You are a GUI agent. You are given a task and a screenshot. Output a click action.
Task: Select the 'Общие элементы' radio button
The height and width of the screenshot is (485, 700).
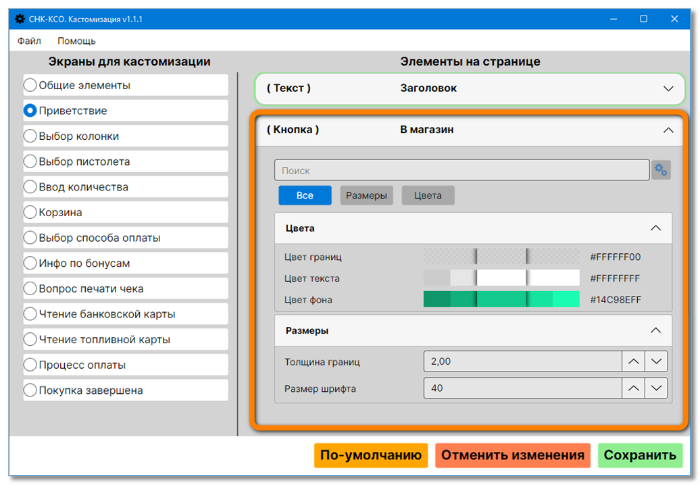pyautogui.click(x=30, y=85)
